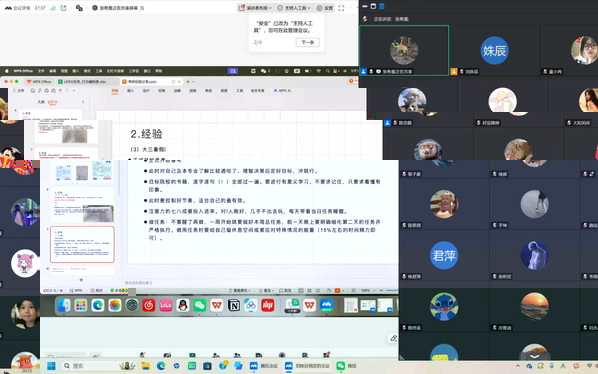The width and height of the screenshot is (598, 374).
Task: Toggle full-screen view of shared screen
Action: 341,8
